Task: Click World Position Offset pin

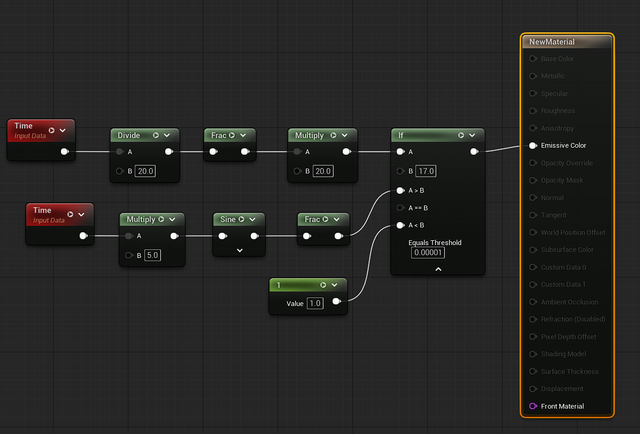Action: coord(533,232)
